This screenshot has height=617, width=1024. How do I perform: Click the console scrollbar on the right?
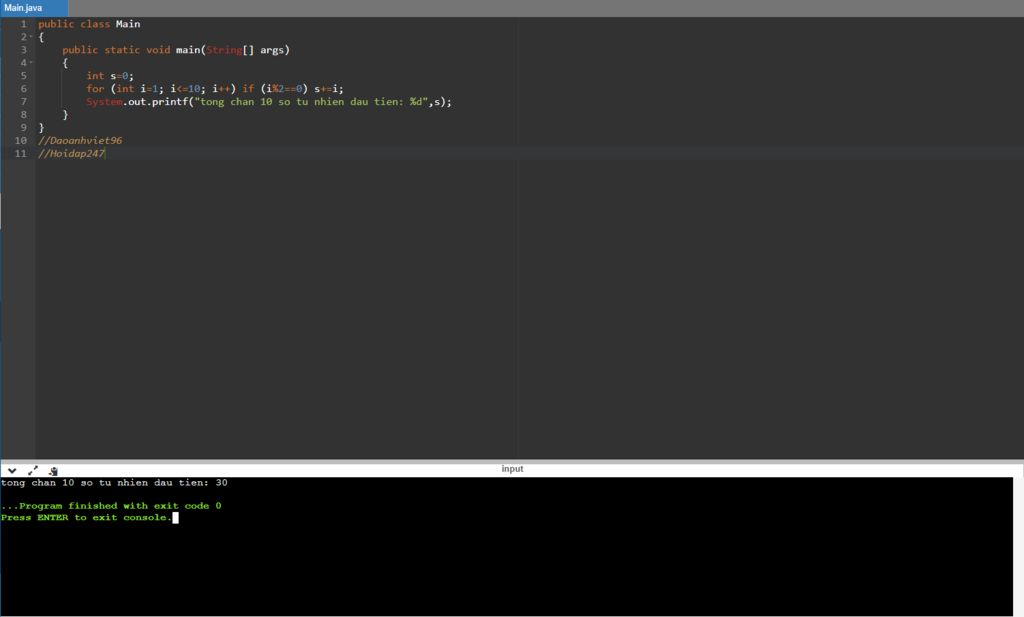pos(1018,546)
